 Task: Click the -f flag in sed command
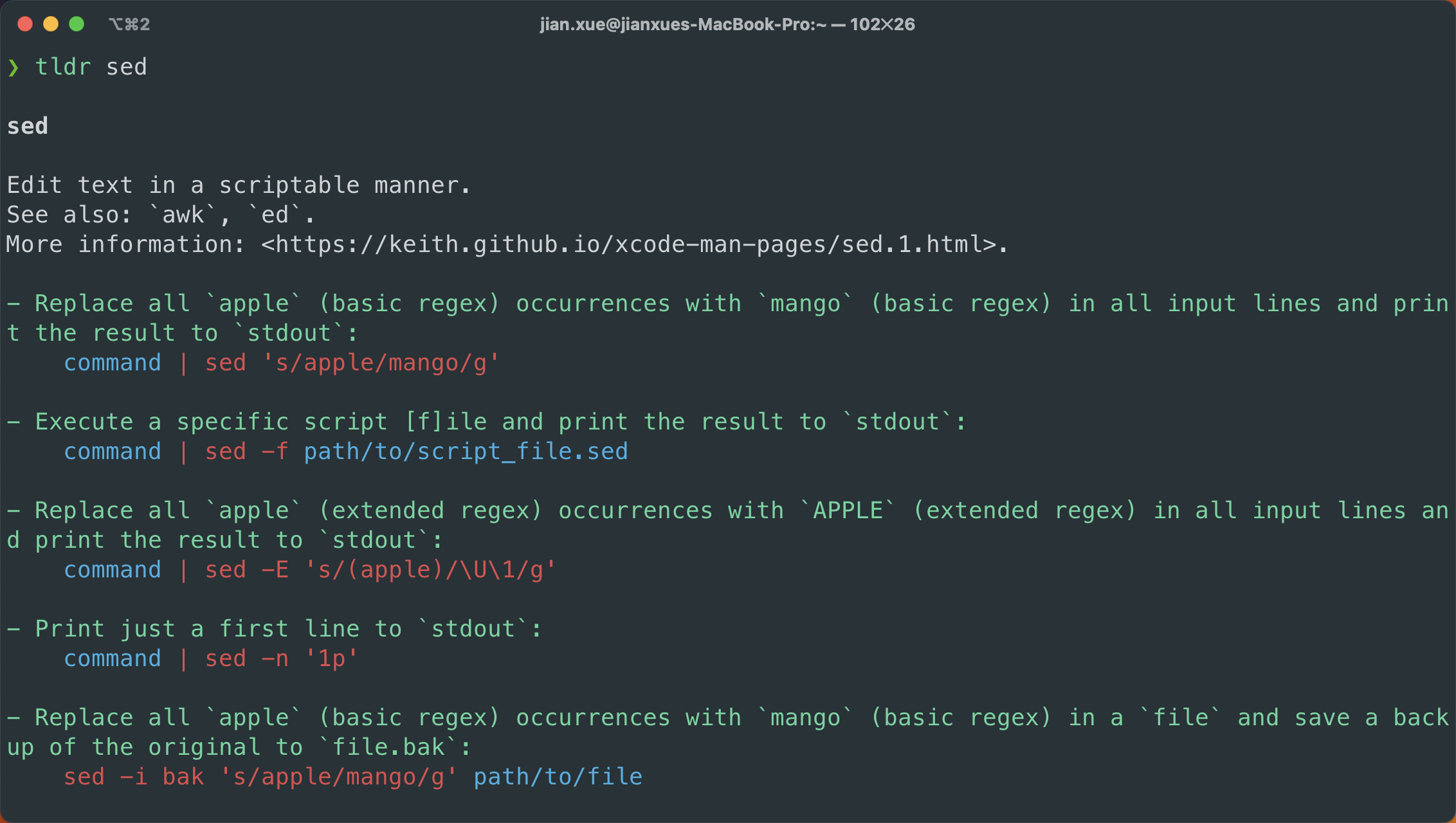click(275, 451)
